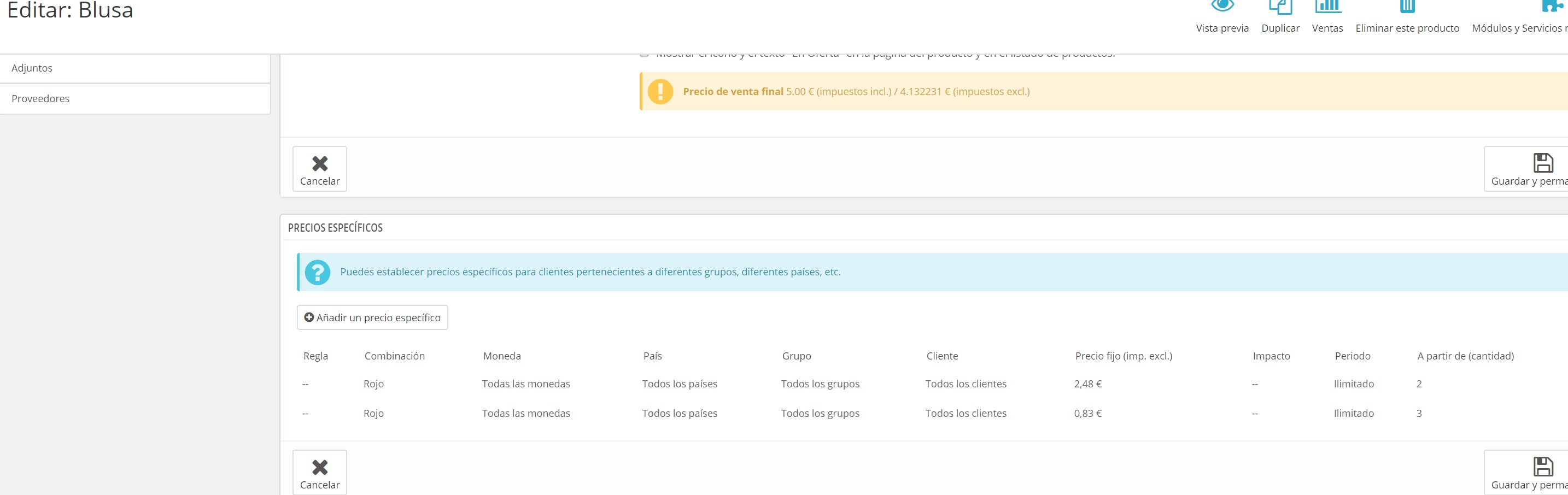Click Guardar y permanecer below final price notice
Viewport: 1568px width, 495px height.
(x=1526, y=169)
